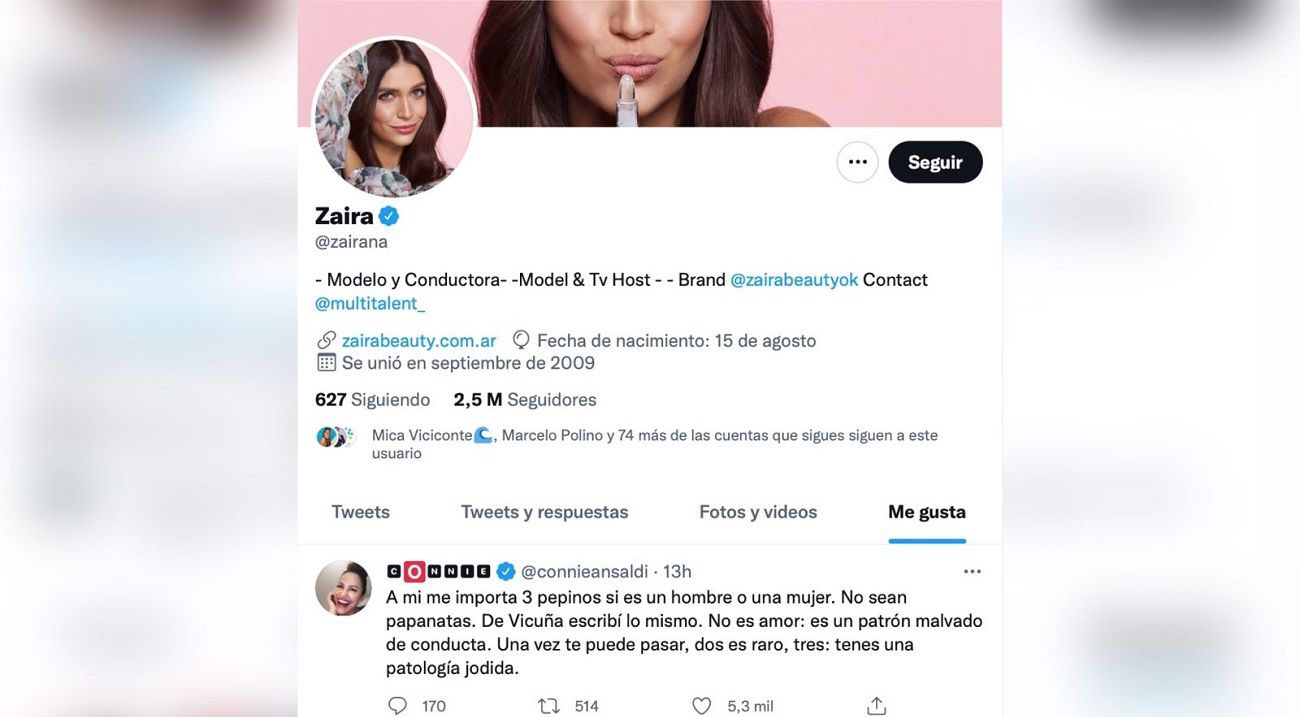Open the mutual followers avatars
The width and height of the screenshot is (1300, 717).
335,436
